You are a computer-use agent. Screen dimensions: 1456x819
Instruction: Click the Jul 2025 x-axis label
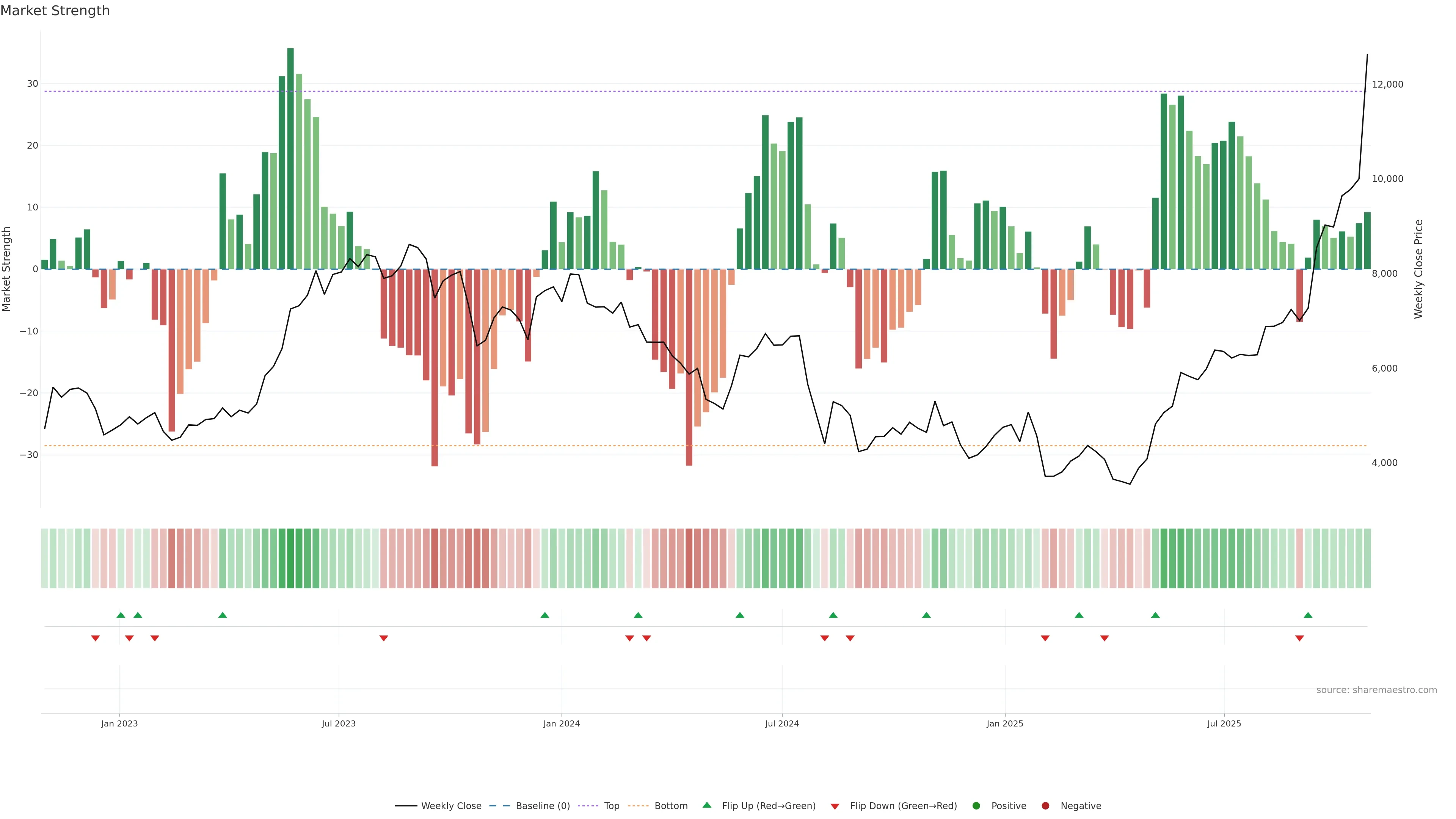click(x=1224, y=723)
